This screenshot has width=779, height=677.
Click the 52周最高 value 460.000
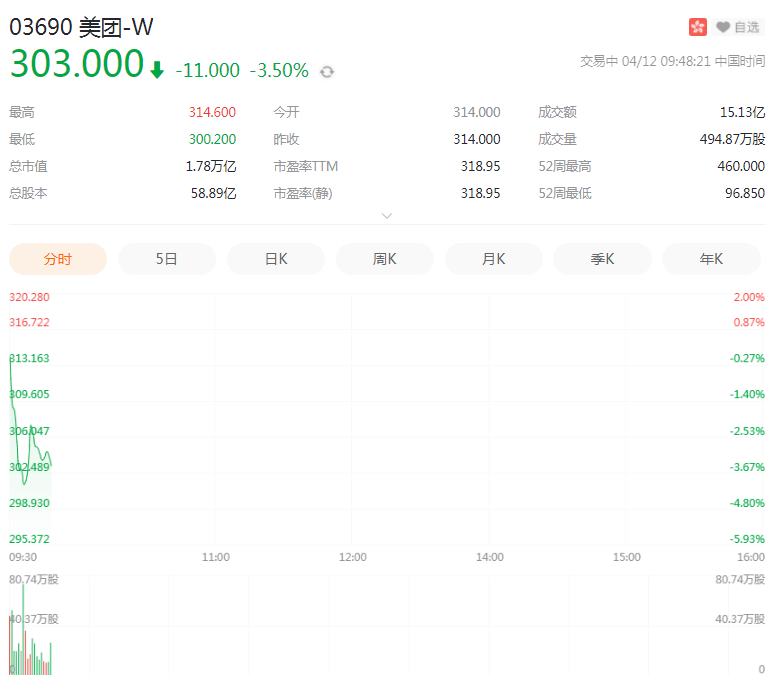[x=740, y=166]
